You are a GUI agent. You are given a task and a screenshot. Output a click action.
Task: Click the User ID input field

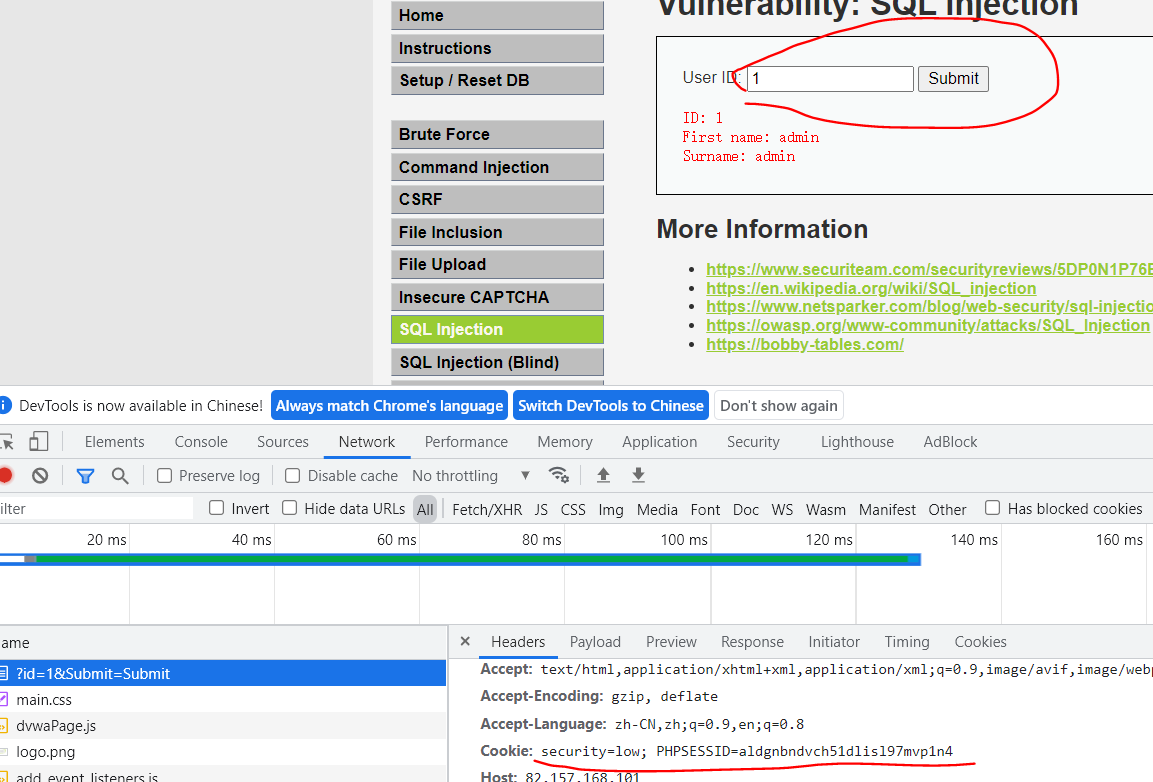830,79
